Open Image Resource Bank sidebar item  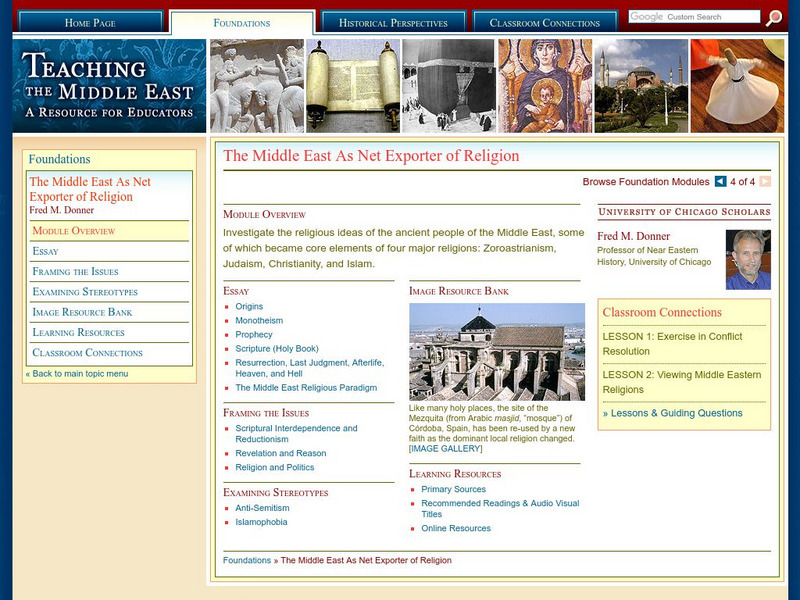click(109, 312)
